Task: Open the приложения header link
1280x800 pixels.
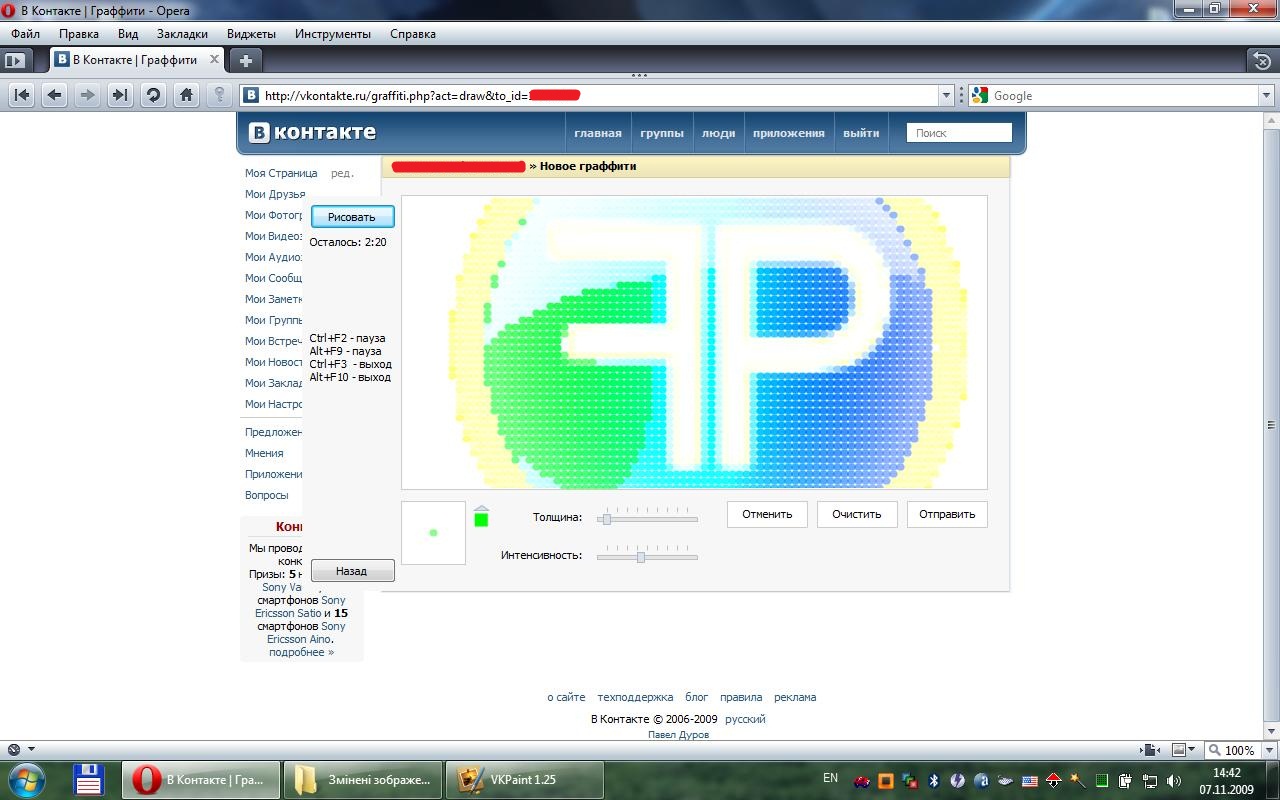Action: click(x=789, y=133)
